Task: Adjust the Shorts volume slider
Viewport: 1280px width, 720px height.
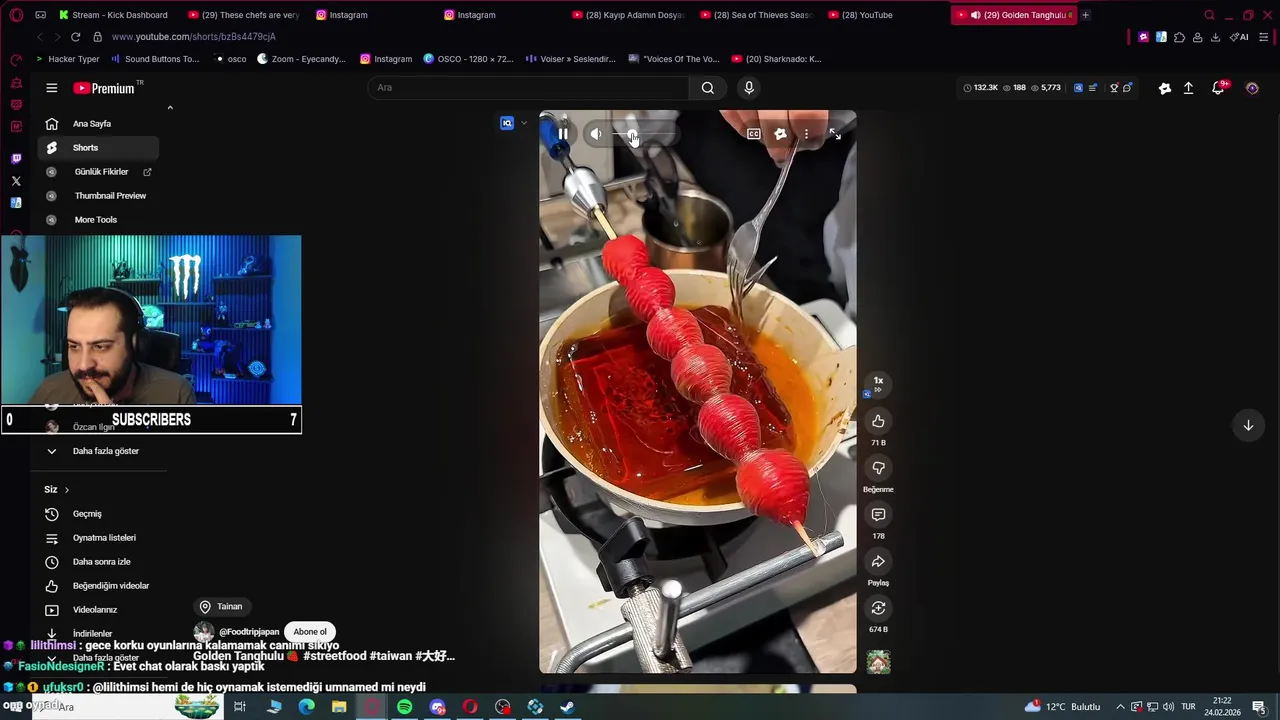Action: coord(642,134)
